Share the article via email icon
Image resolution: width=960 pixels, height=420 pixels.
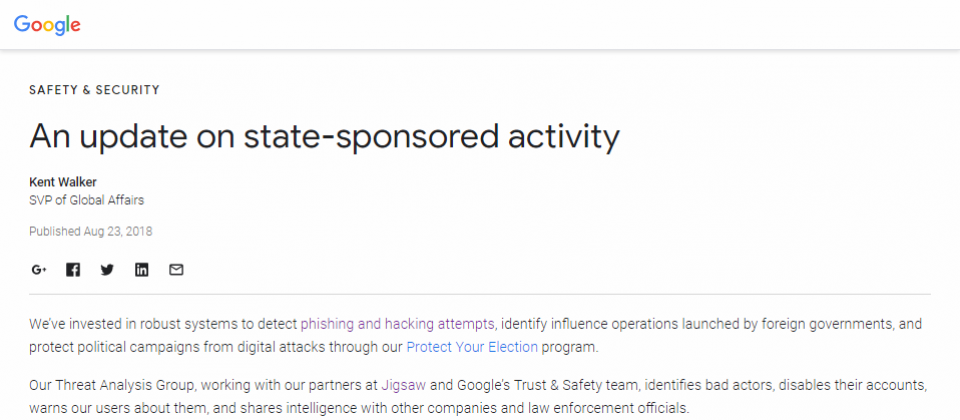[x=176, y=269]
